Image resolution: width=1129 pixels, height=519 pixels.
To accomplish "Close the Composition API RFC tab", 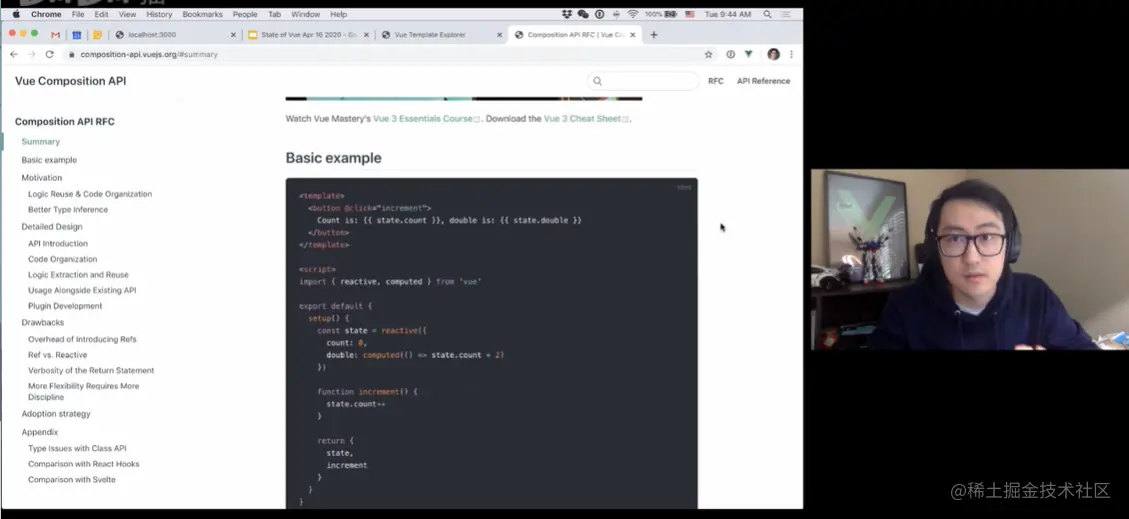I will pyautogui.click(x=634, y=35).
